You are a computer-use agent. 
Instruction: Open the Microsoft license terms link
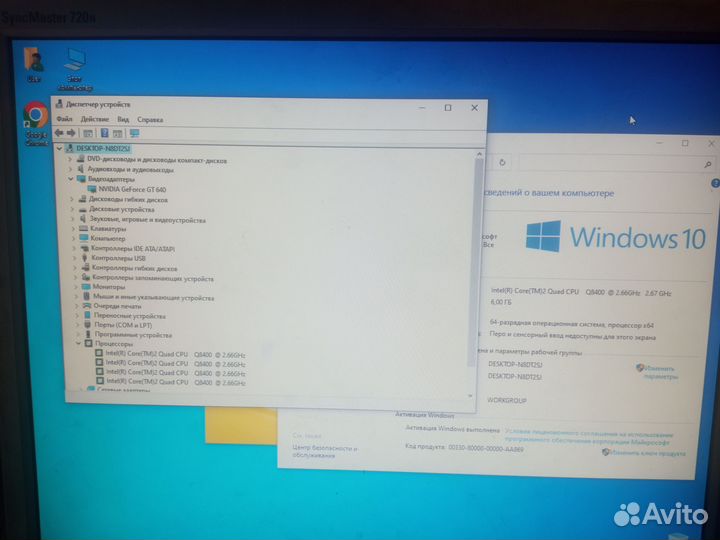(x=589, y=438)
